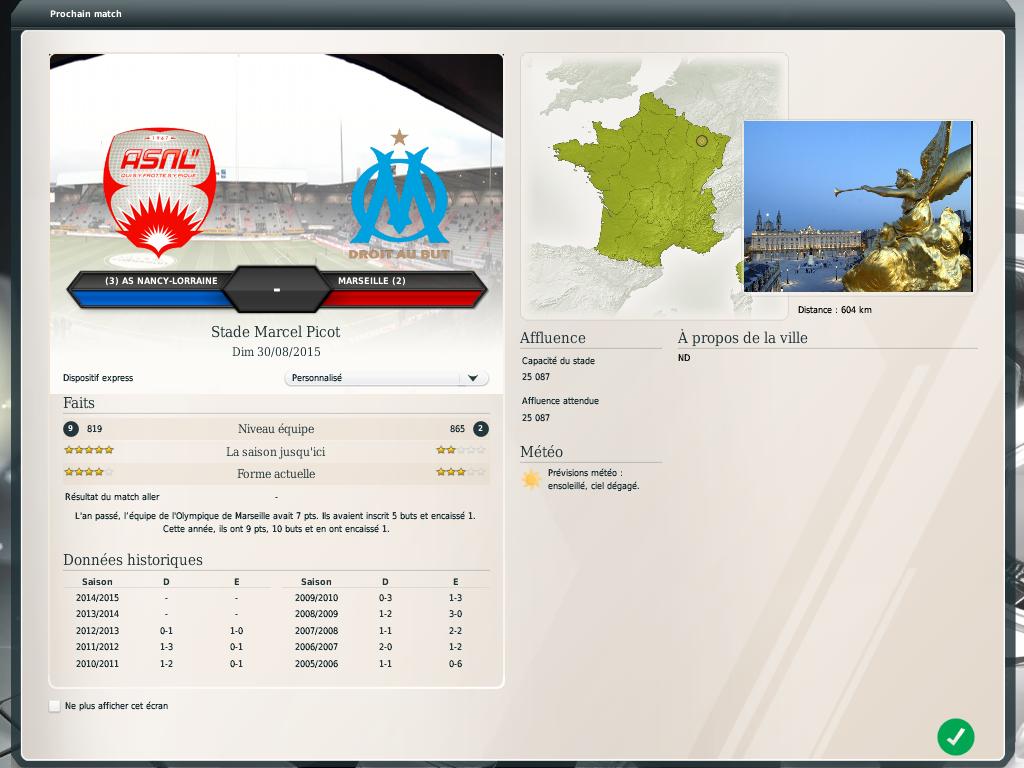Click the match date 'Dim 30/08/2015'
The height and width of the screenshot is (768, 1024).
pyautogui.click(x=276, y=352)
